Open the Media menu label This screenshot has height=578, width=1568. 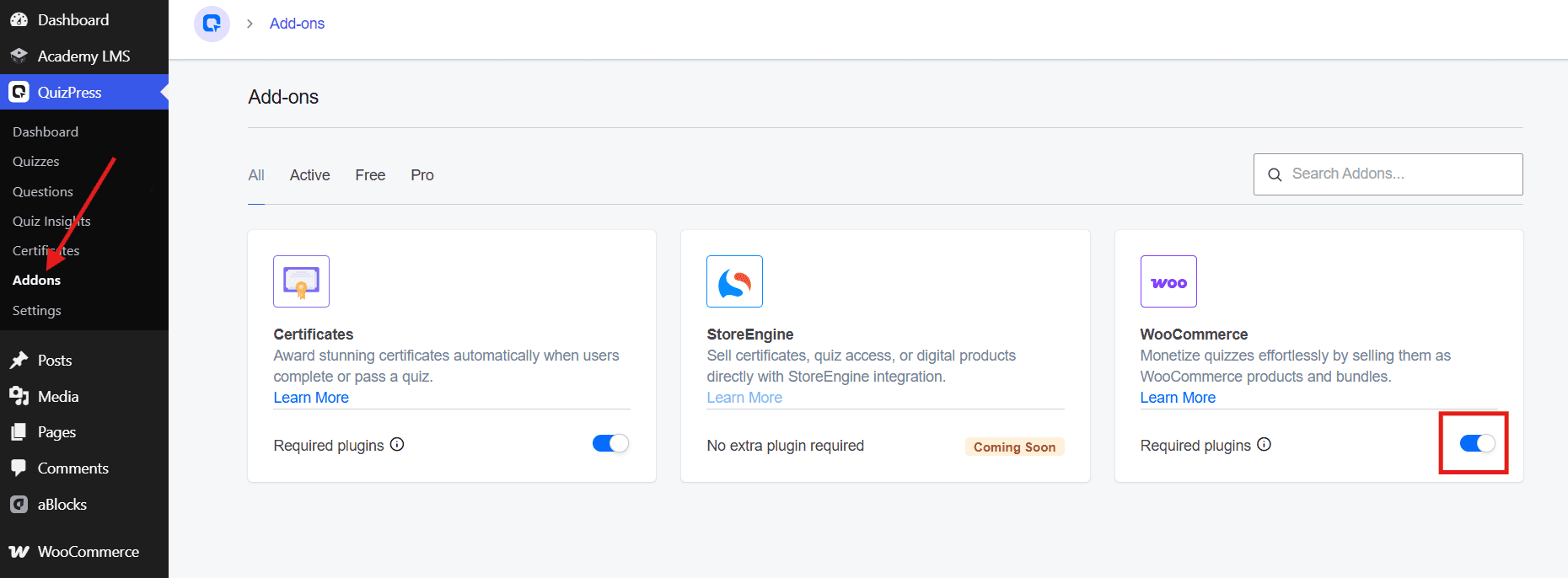(58, 396)
